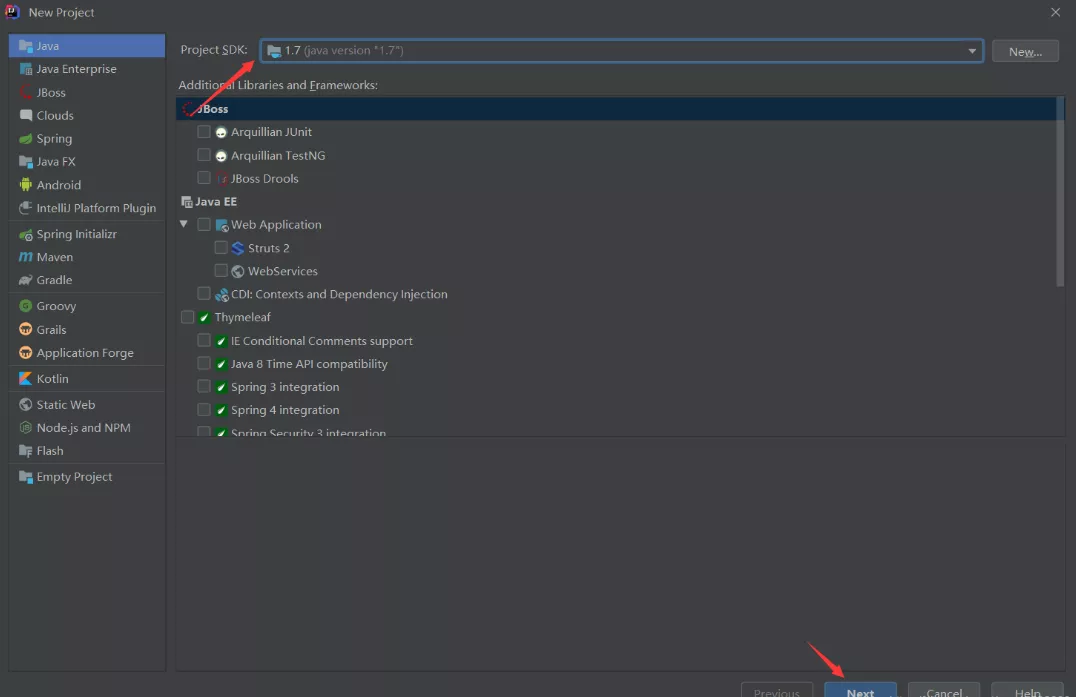1076x697 pixels.
Task: Click the Clouds icon in sidebar
Action: tap(26, 115)
